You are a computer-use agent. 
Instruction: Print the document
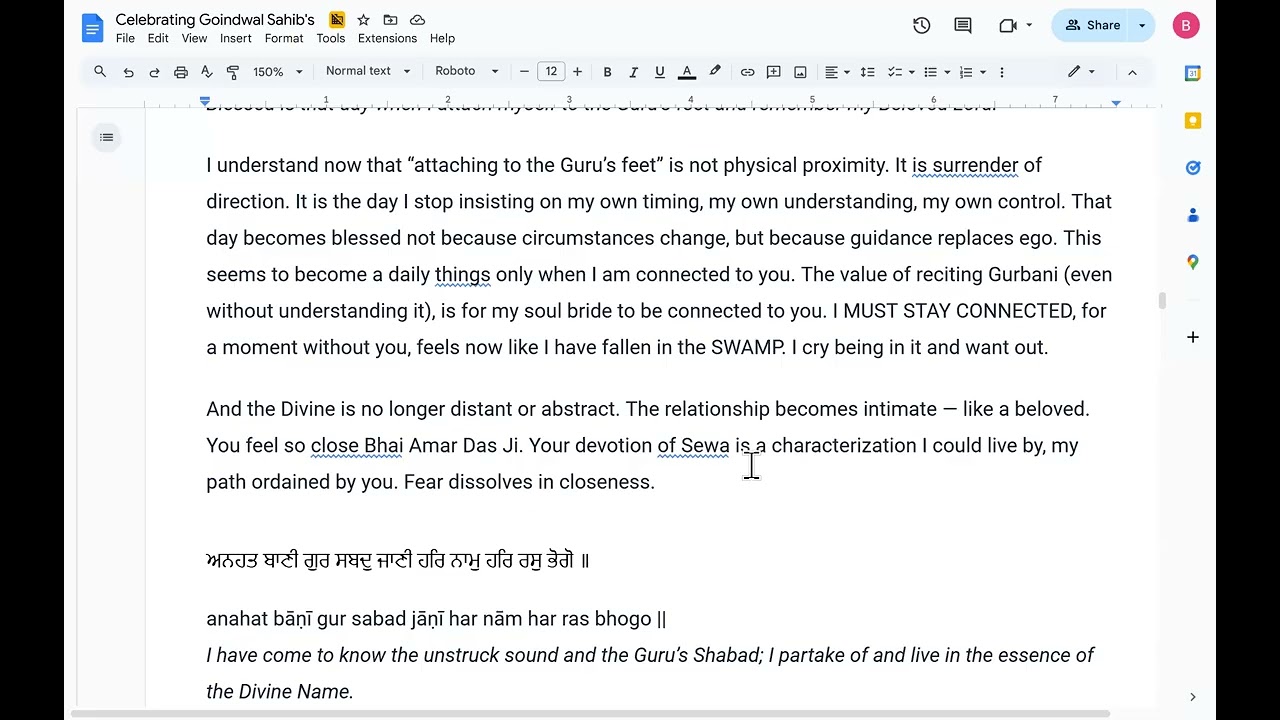[x=181, y=72]
